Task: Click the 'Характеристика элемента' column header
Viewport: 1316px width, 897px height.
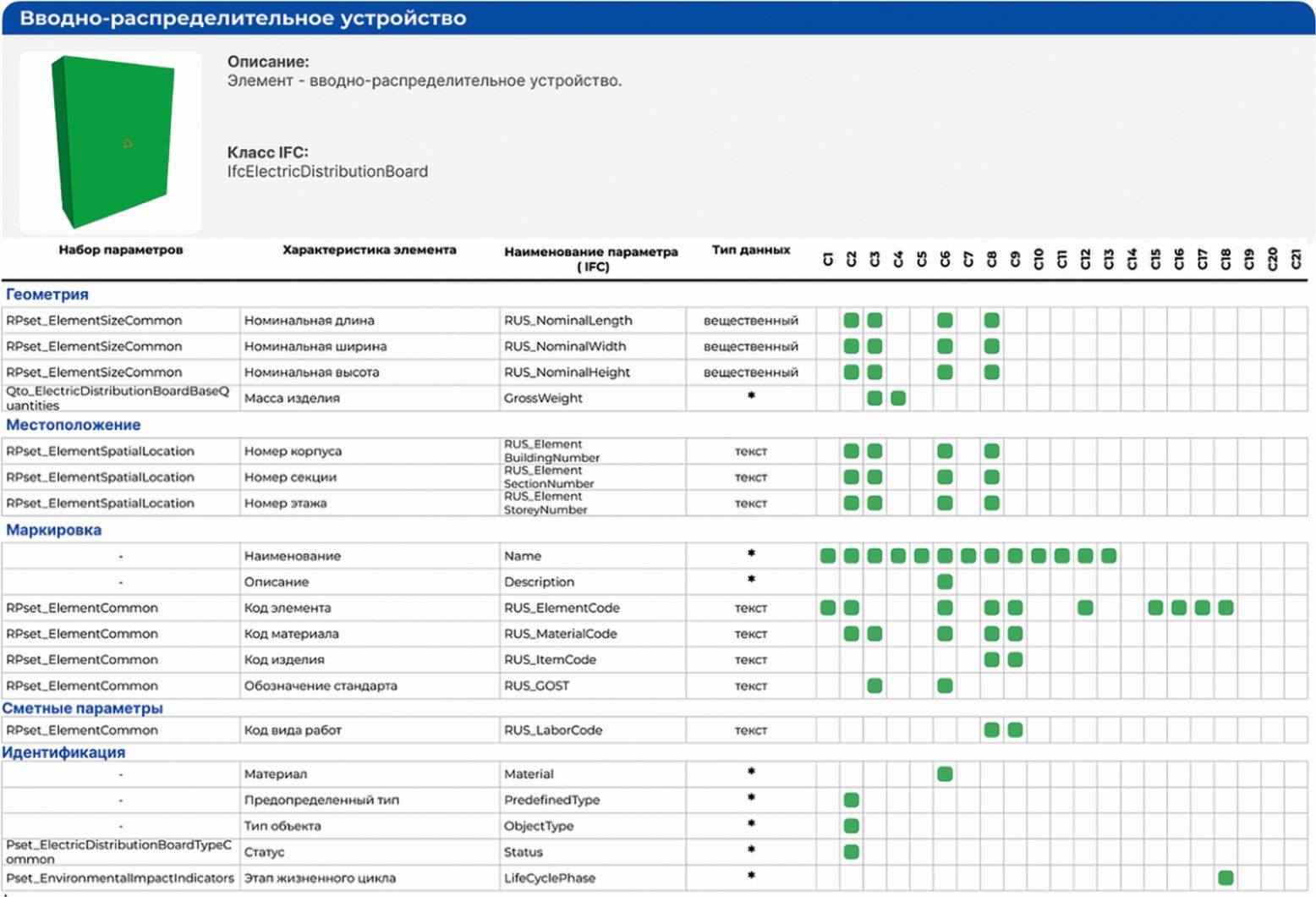Action: coord(370,250)
